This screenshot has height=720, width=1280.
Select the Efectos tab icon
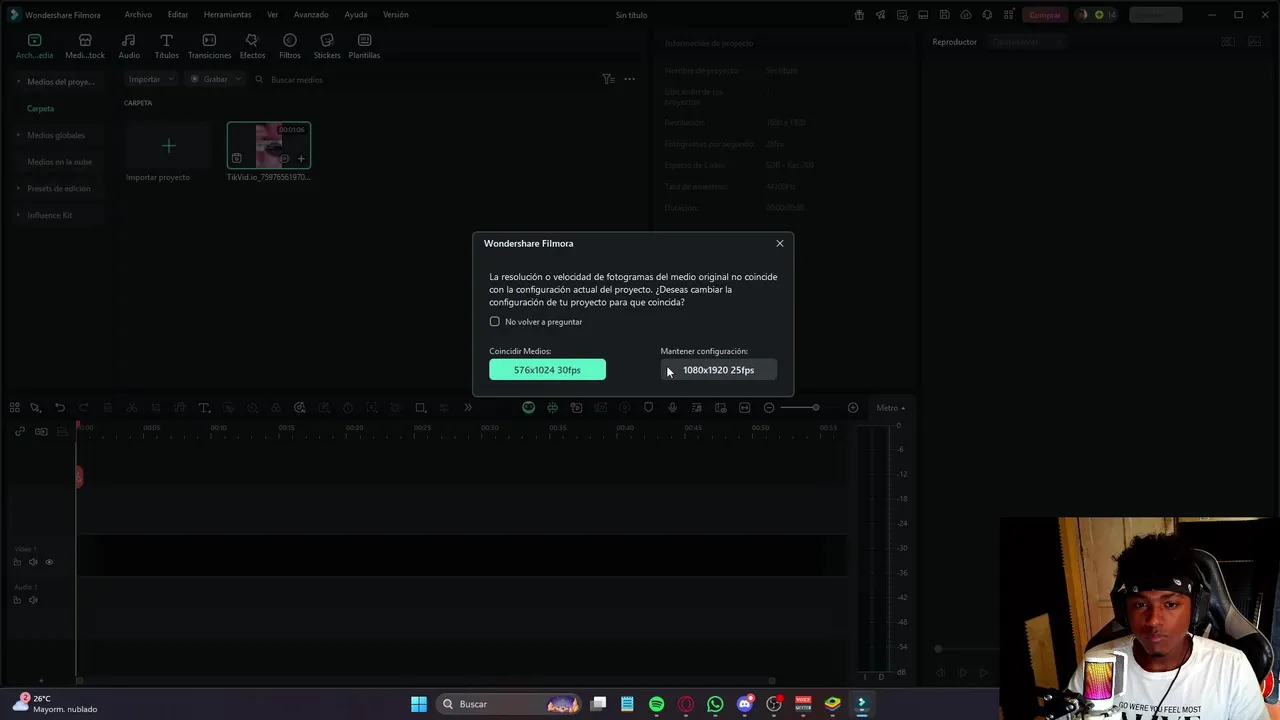pyautogui.click(x=252, y=46)
